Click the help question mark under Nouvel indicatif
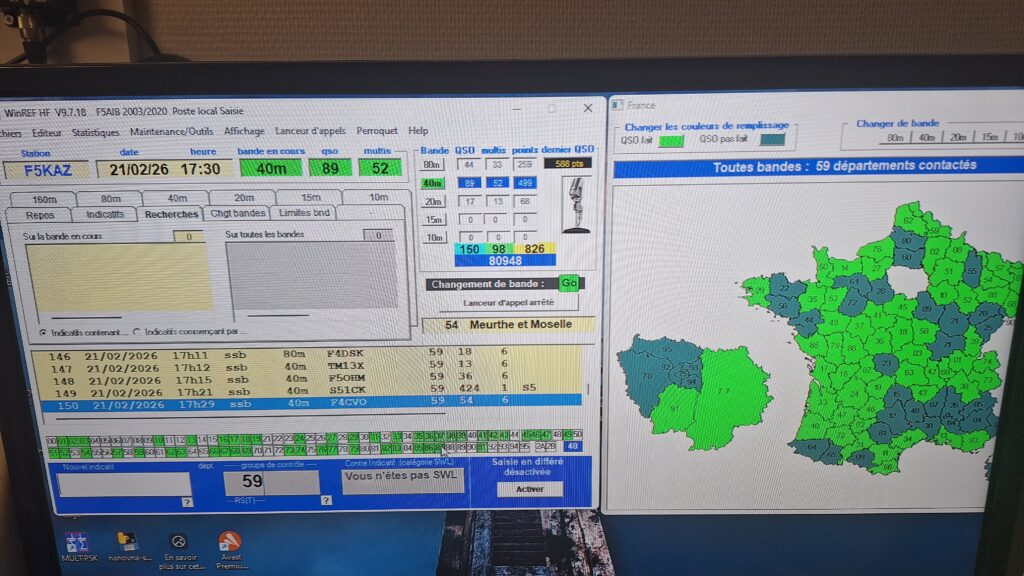The image size is (1024, 576). (186, 502)
